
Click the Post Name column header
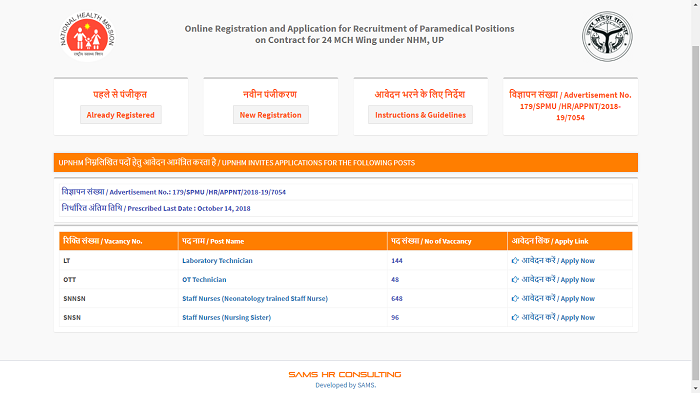(283, 241)
